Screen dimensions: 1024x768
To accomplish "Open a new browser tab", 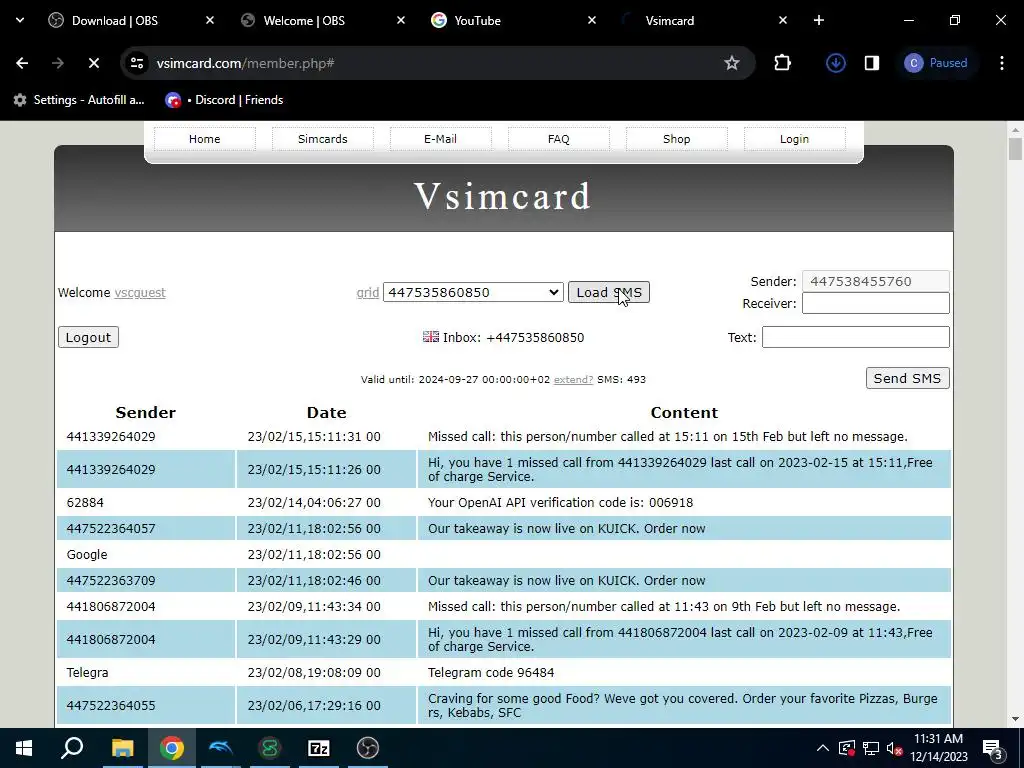I will click(819, 20).
